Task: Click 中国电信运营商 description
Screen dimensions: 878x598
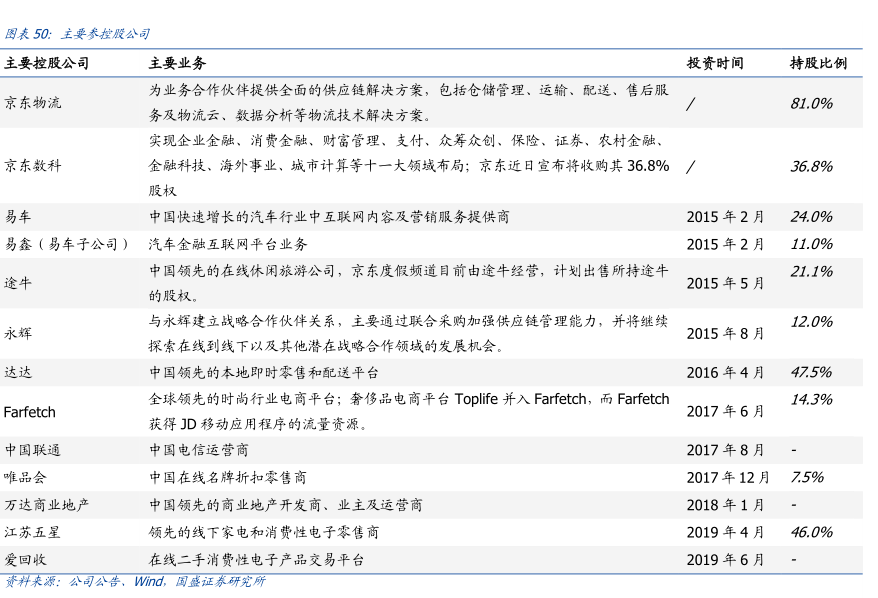Action: [199, 450]
